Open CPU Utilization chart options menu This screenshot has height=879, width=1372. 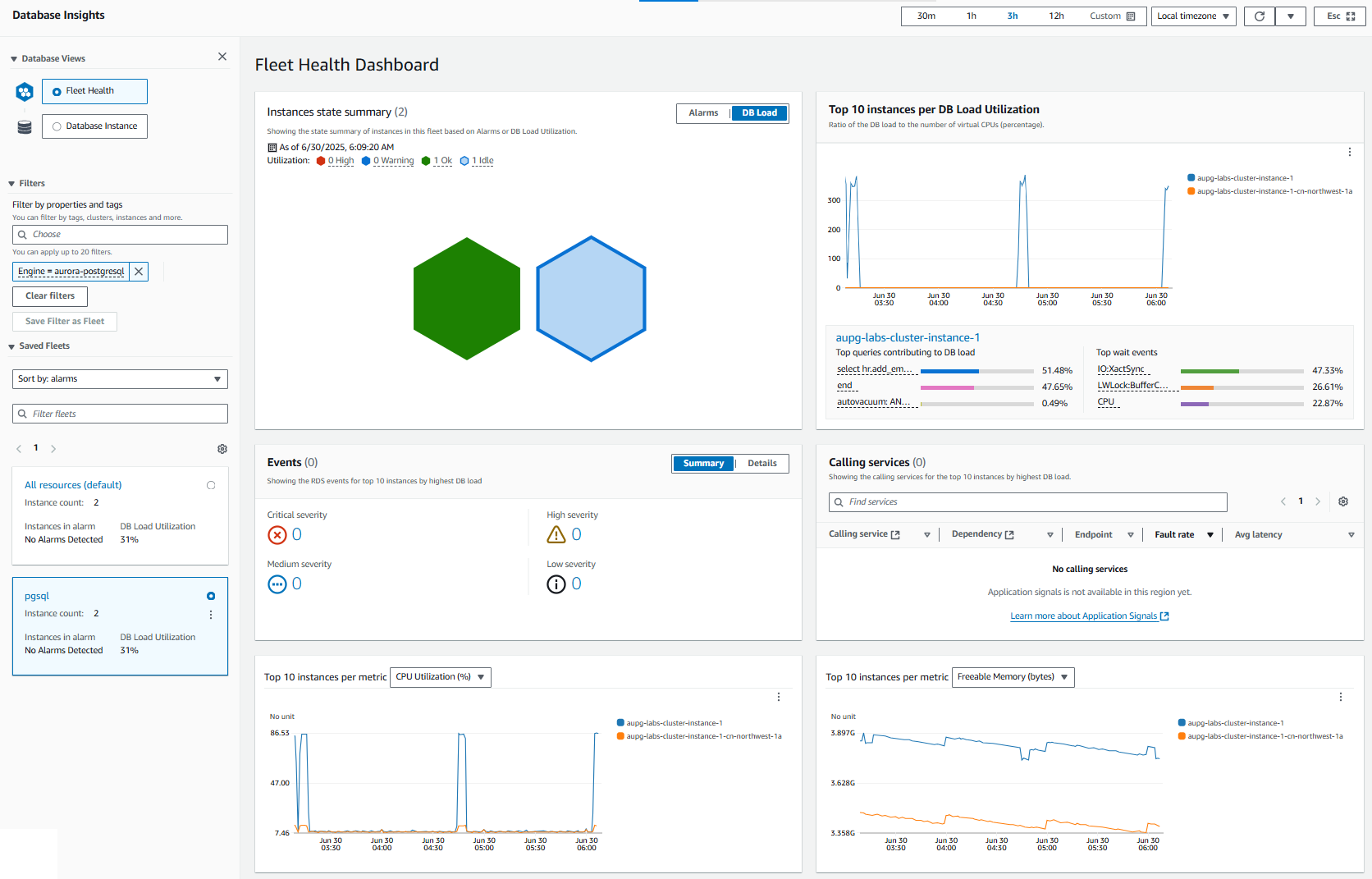779,697
